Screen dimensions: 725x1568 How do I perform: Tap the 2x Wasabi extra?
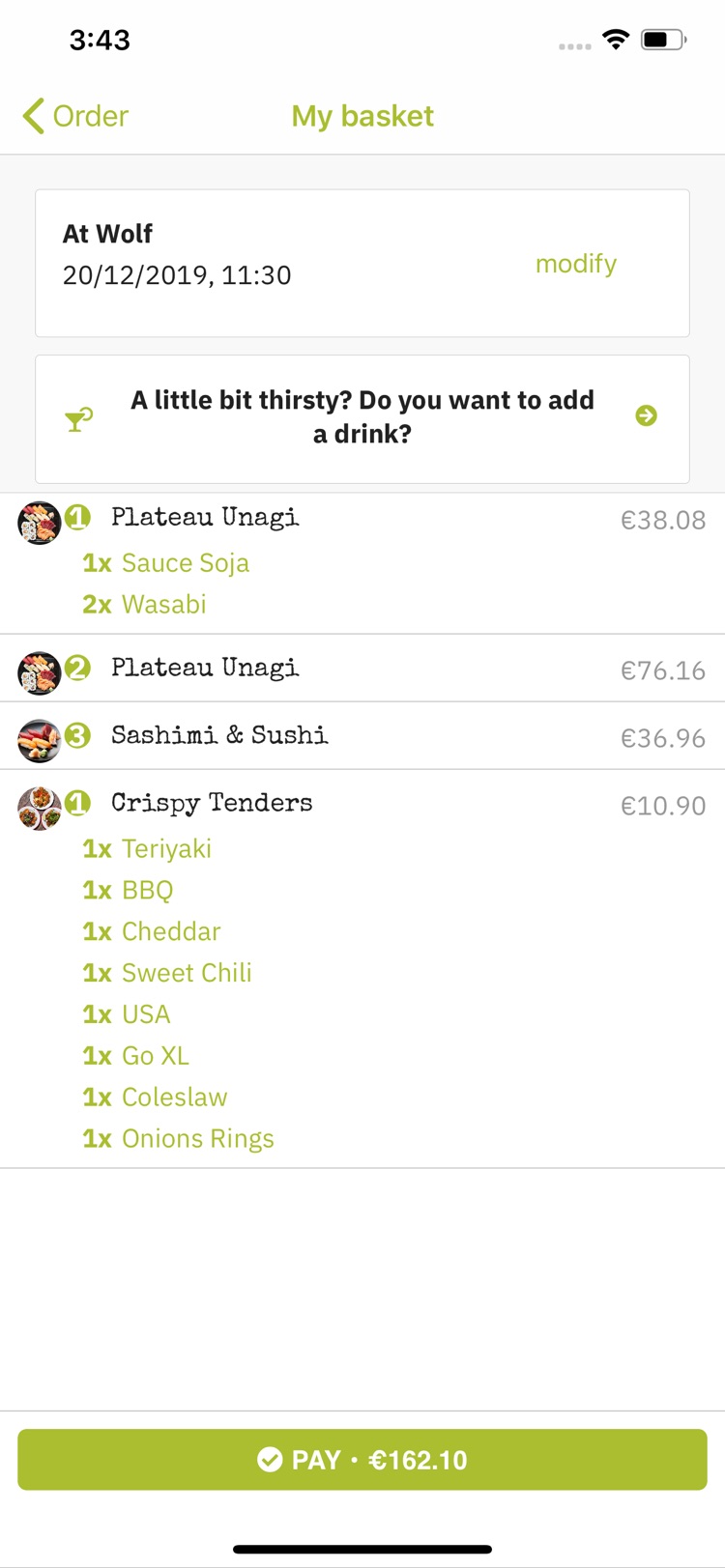(145, 605)
